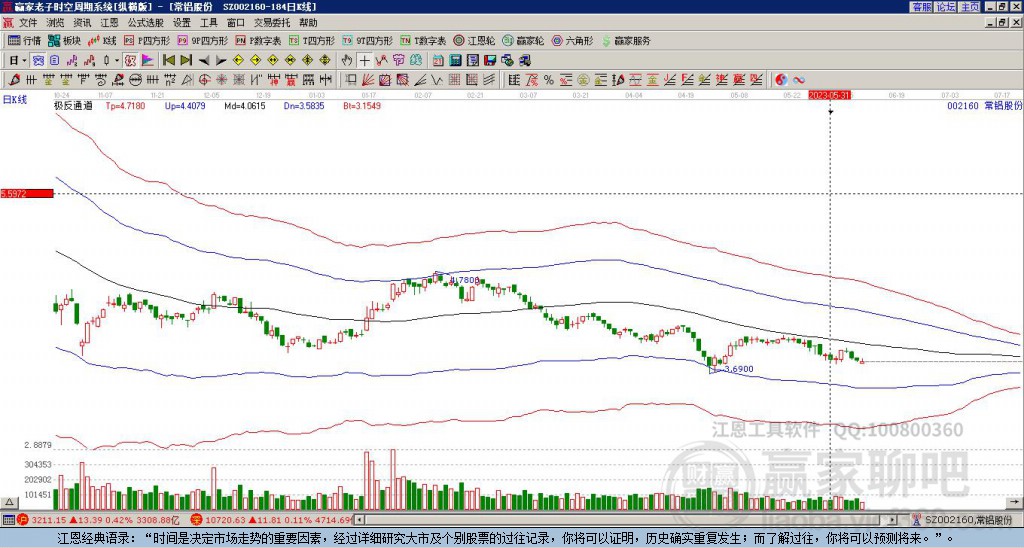The image size is (1024, 548).
Task: Open the 文件 menu
Action: pos(28,23)
